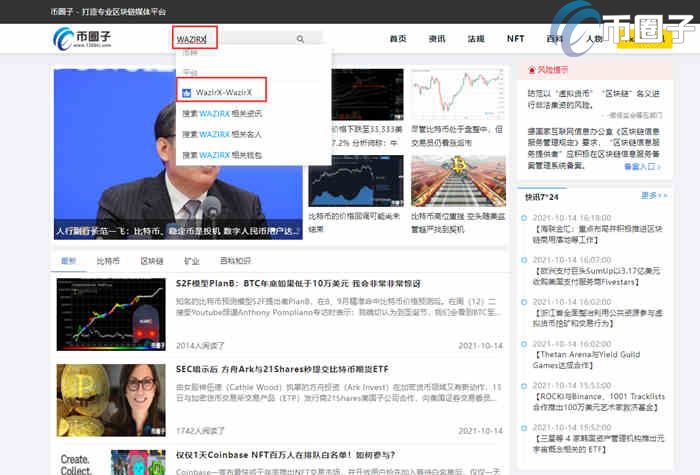
Task: Open the 尽管比特币处于盘整中 article caption
Action: (457, 136)
